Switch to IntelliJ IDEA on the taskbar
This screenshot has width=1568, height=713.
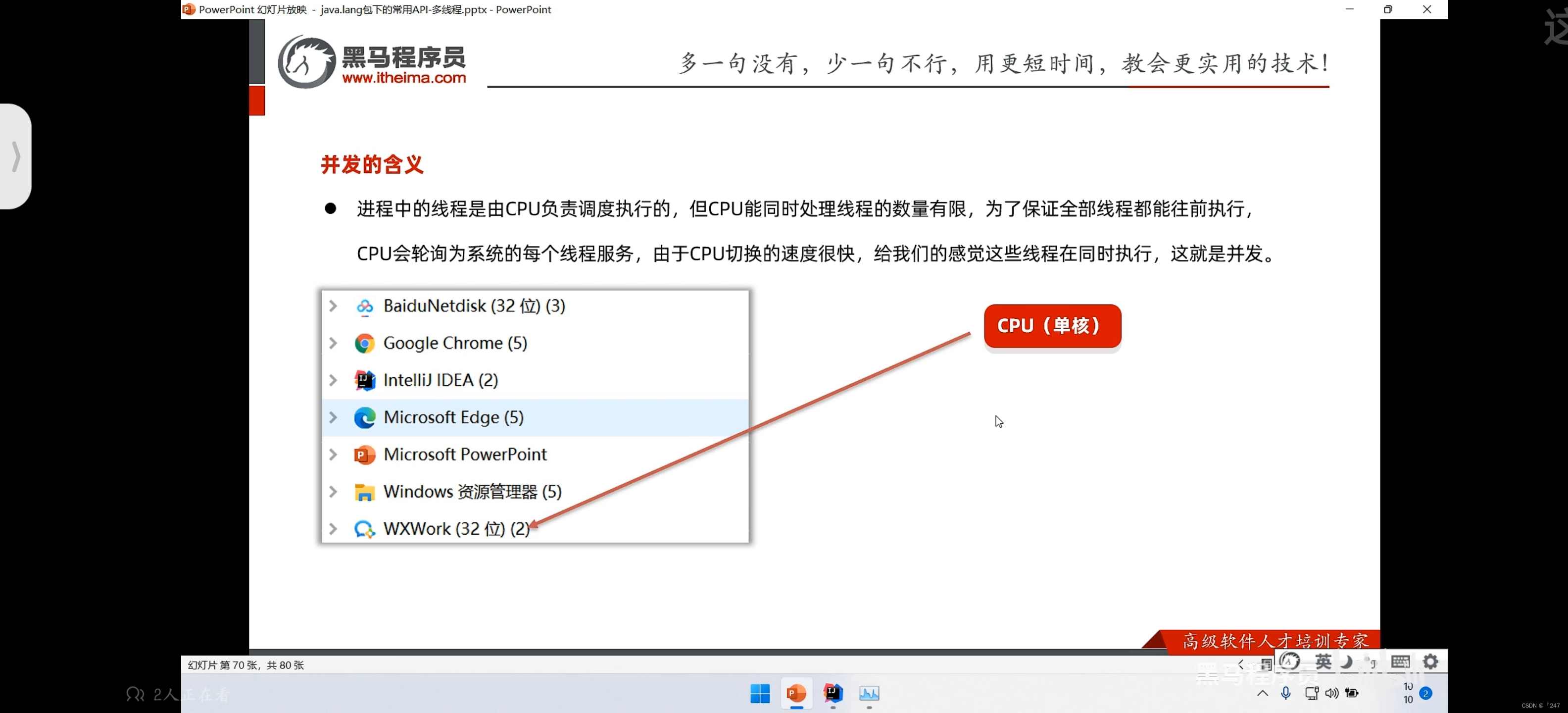point(833,693)
